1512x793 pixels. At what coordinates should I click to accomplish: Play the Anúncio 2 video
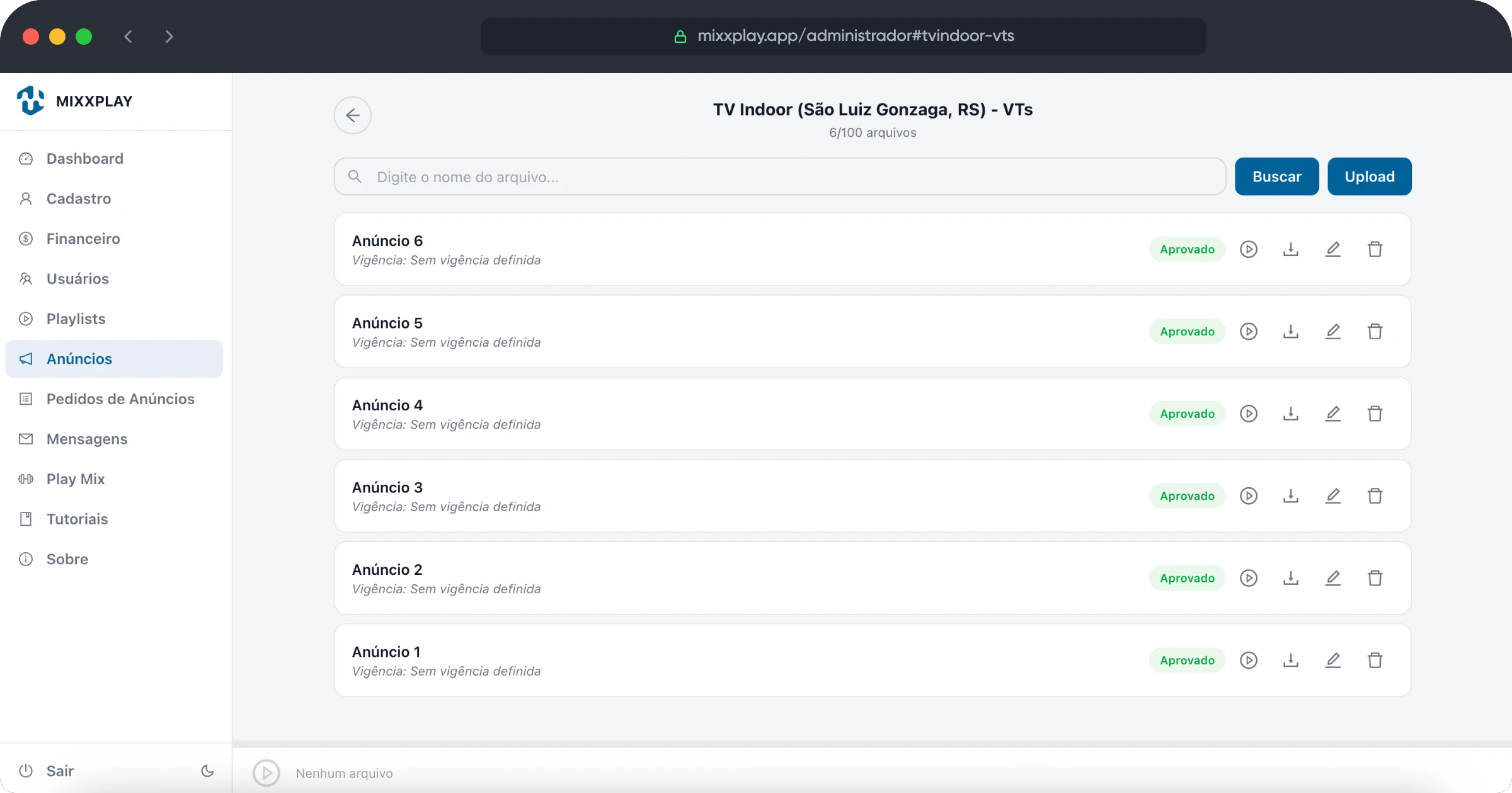[x=1249, y=578]
